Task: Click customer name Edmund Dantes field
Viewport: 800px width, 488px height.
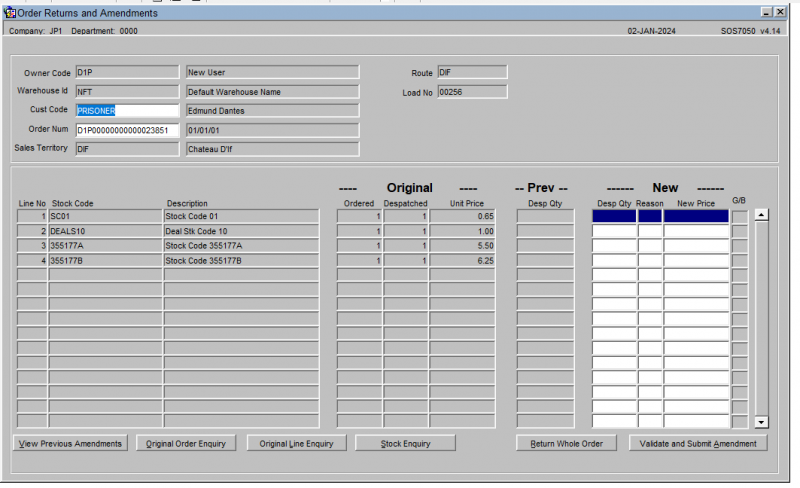Action: pos(272,111)
